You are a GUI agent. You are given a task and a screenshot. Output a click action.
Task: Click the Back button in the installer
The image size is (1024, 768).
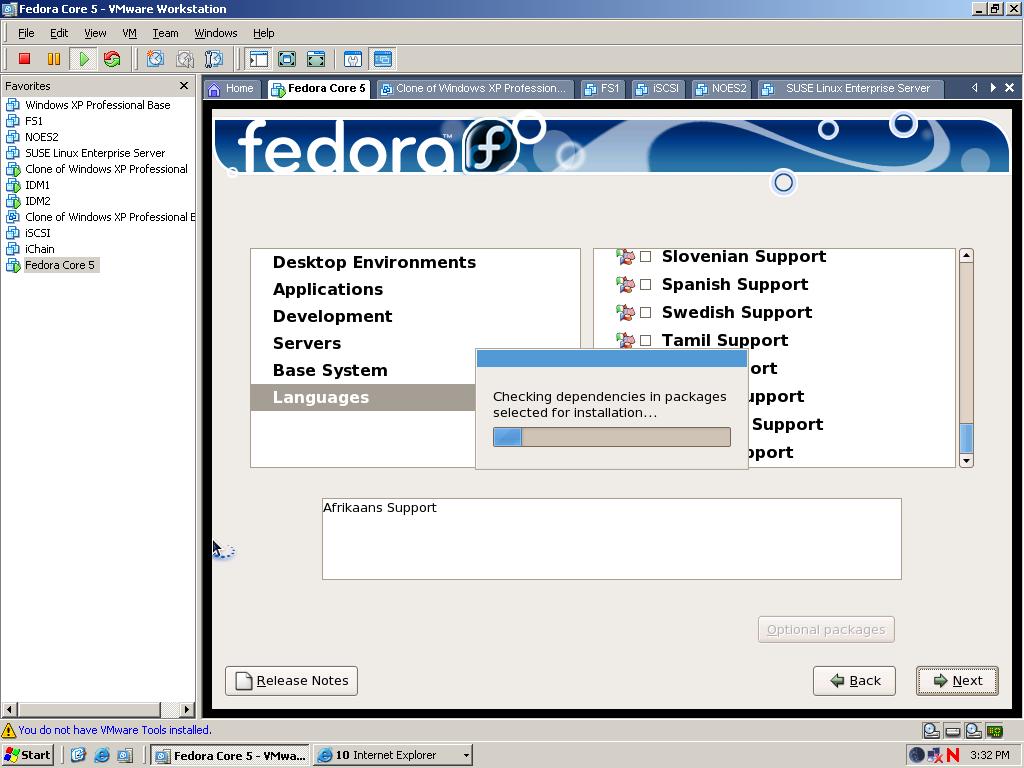pyautogui.click(x=854, y=681)
